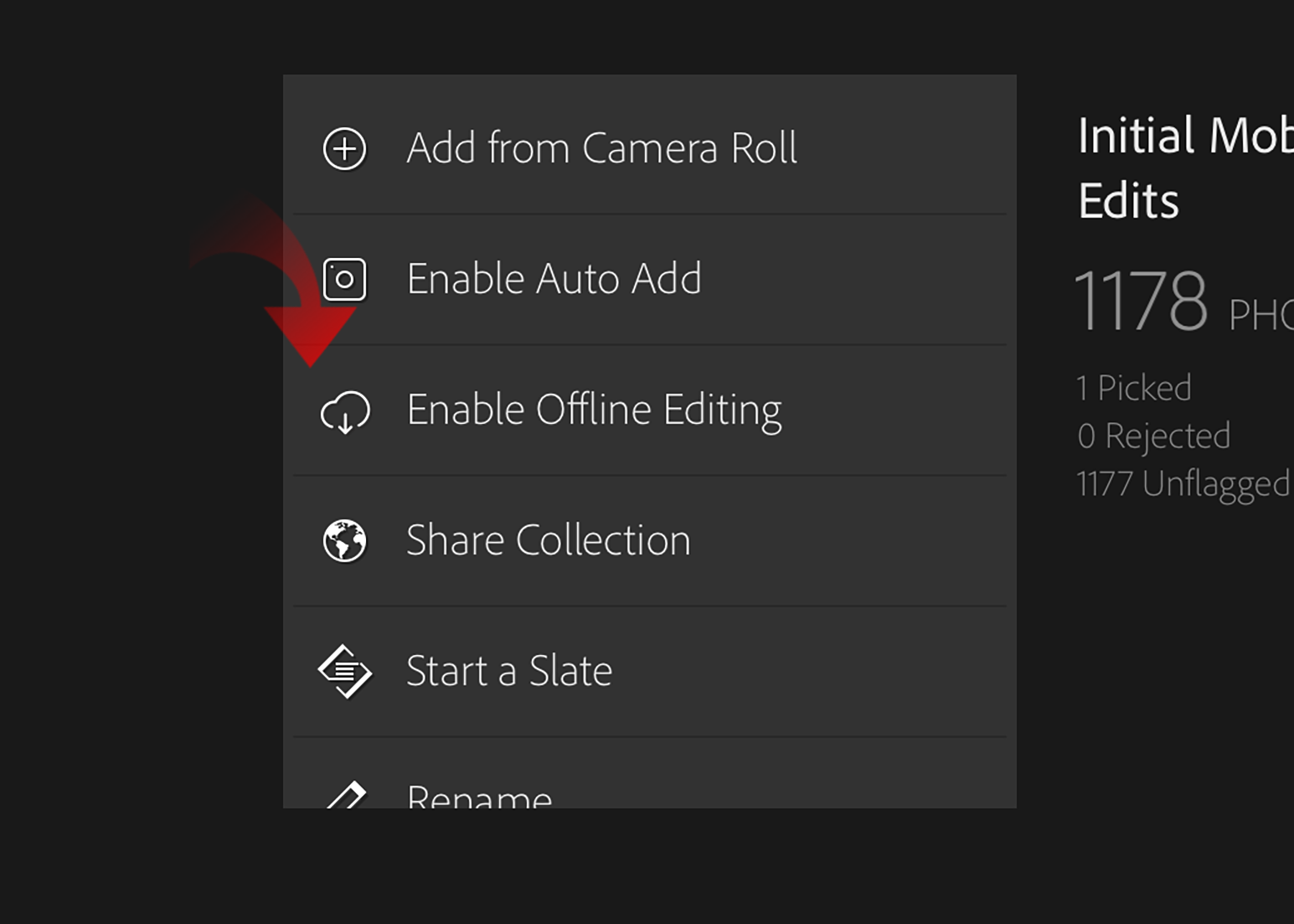Click the '1 Picked' status text
1294x924 pixels.
[x=1134, y=388]
